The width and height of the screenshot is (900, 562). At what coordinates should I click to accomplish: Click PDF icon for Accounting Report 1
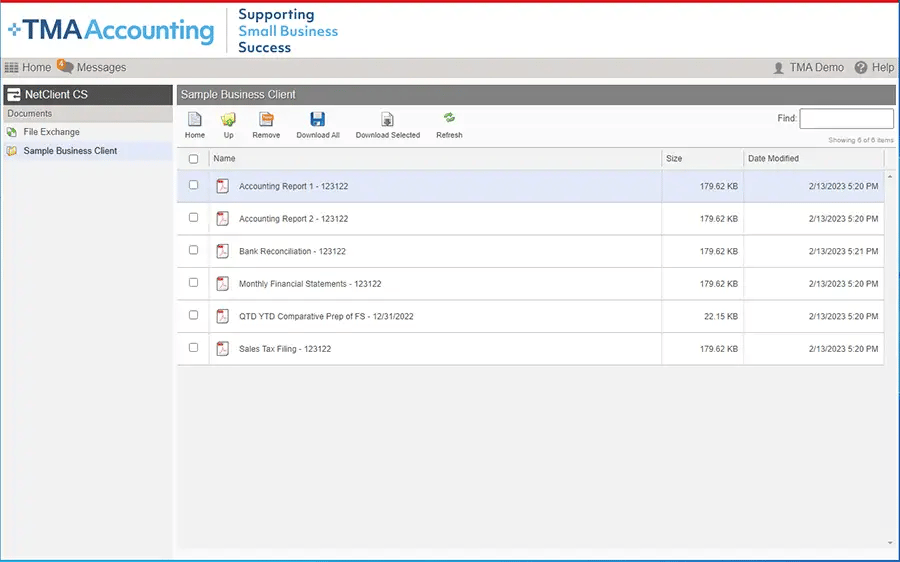[x=222, y=186]
